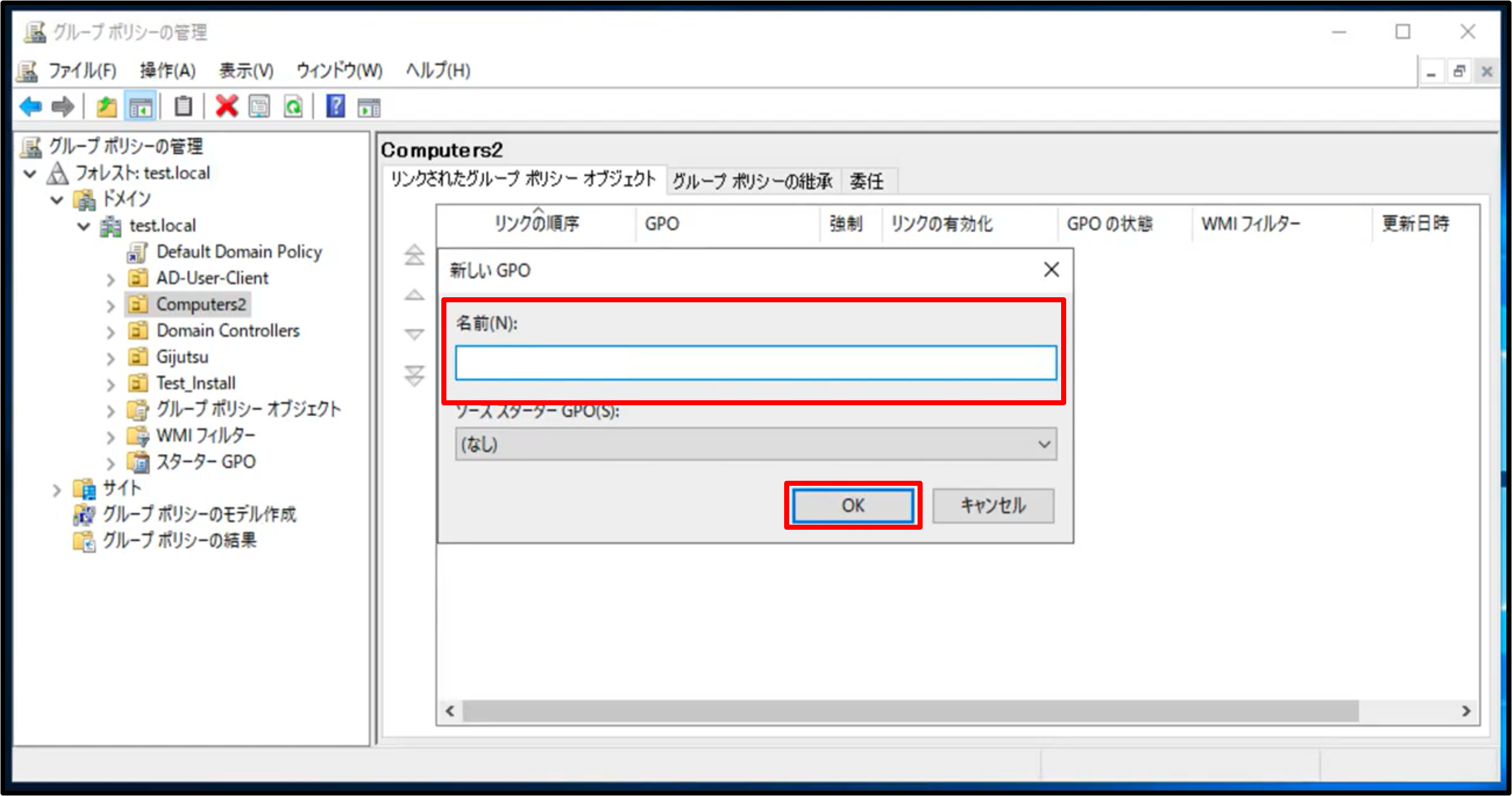The image size is (1512, 796).
Task: Sort by GPO の状態 column header
Action: [1125, 223]
